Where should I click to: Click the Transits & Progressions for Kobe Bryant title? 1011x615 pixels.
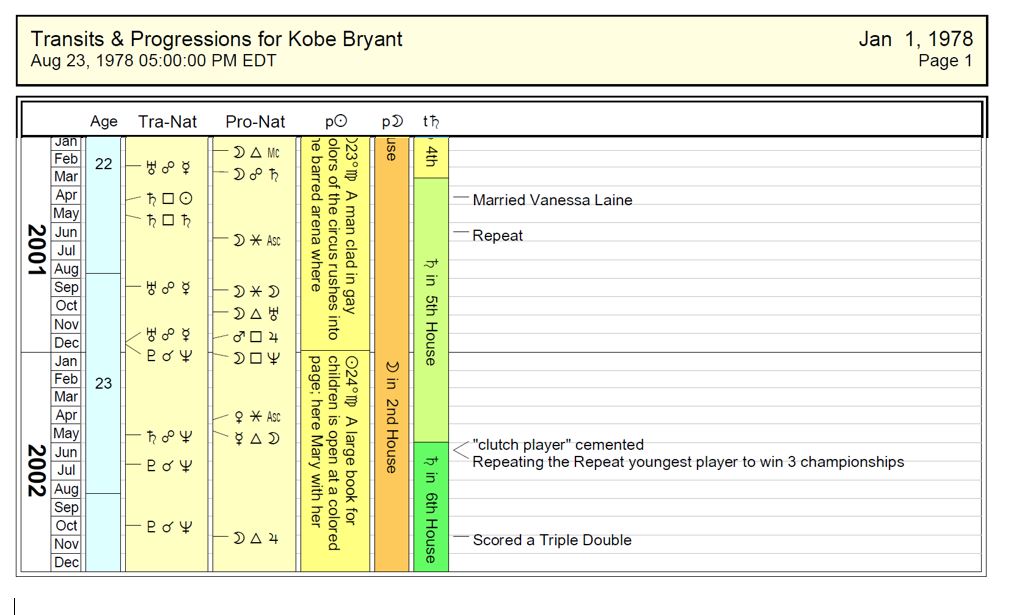(217, 39)
